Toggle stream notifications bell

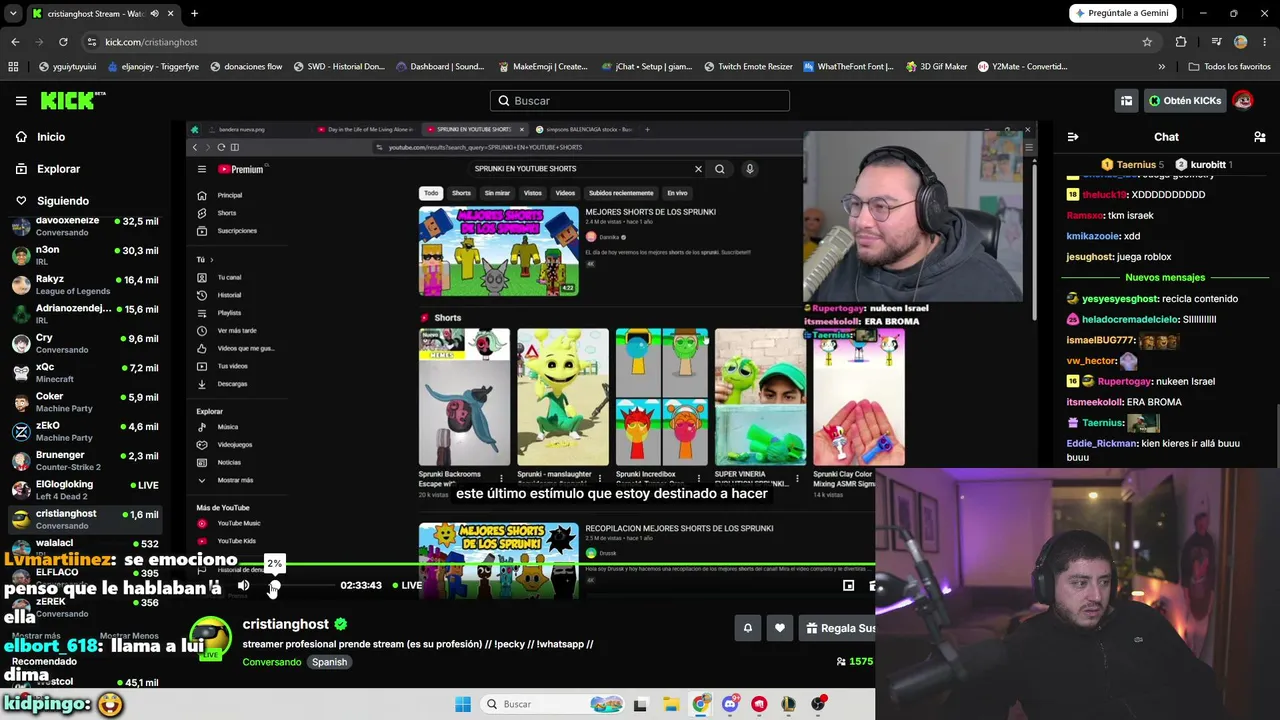[x=747, y=628]
